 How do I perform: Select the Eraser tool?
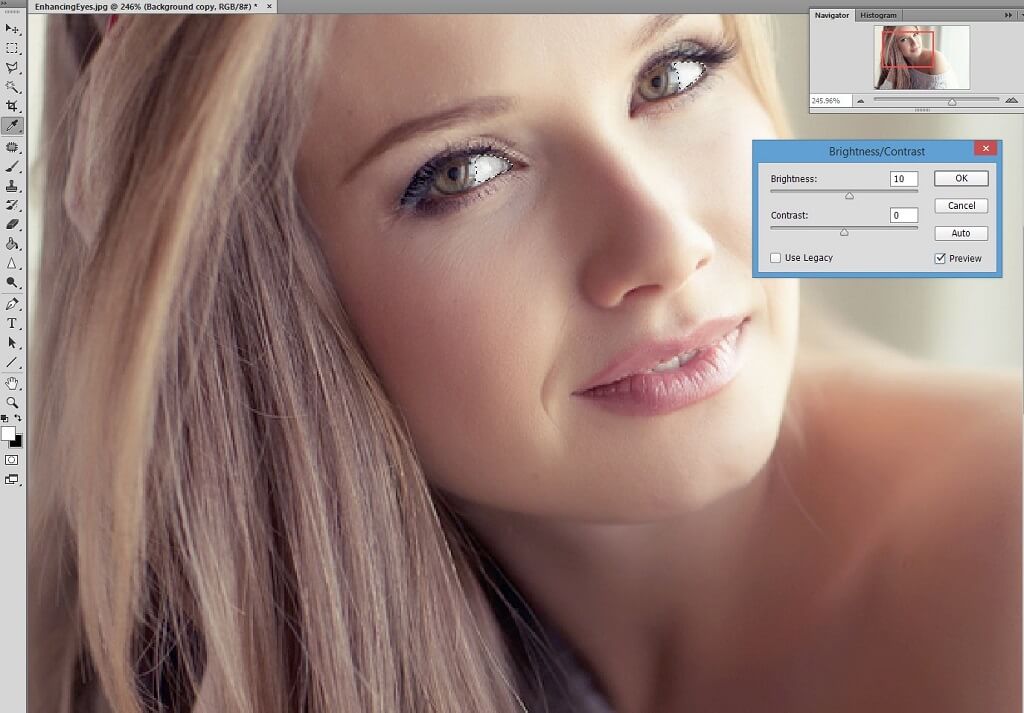click(x=12, y=225)
